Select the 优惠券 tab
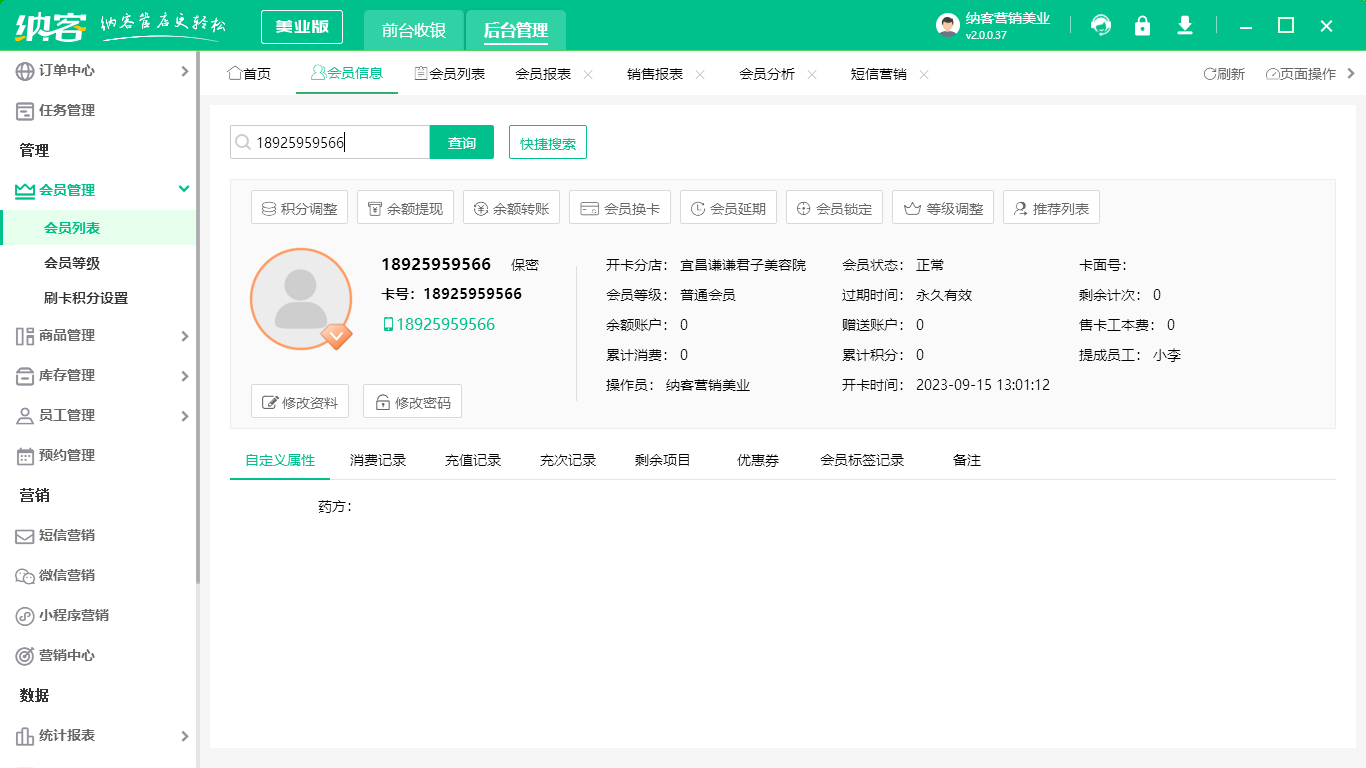 758,460
